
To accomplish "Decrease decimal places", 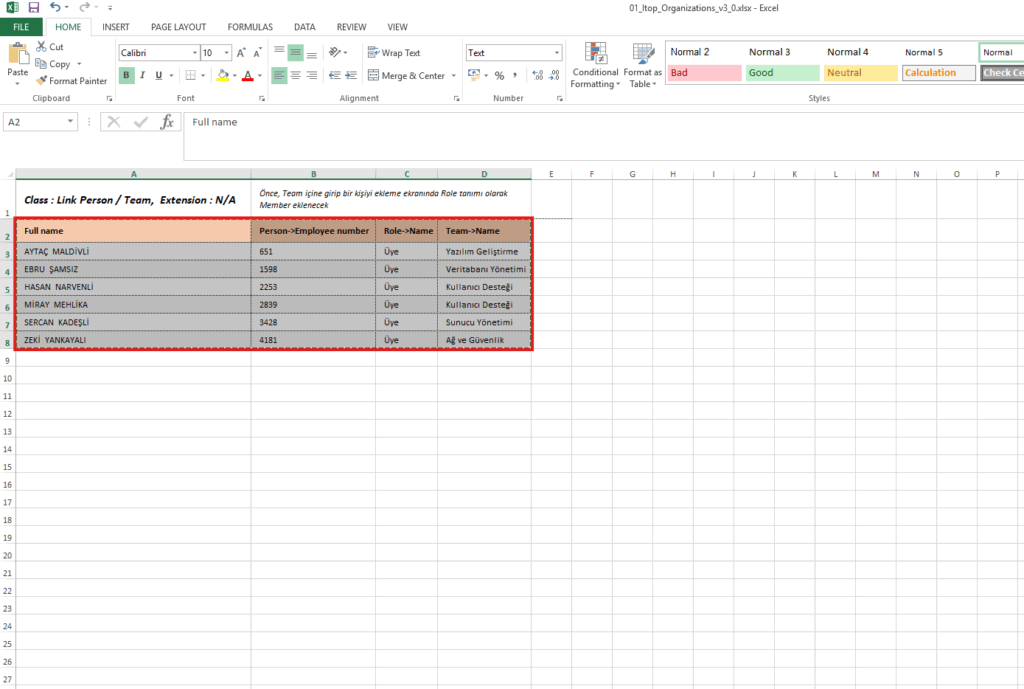I will (x=554, y=75).
